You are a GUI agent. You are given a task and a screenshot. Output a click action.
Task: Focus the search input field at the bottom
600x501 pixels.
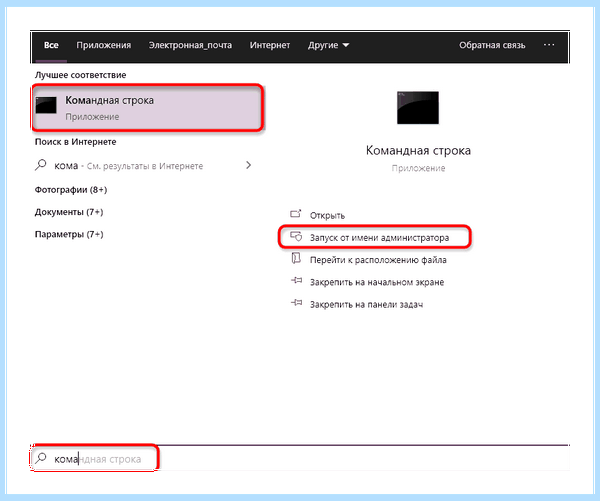click(x=300, y=459)
